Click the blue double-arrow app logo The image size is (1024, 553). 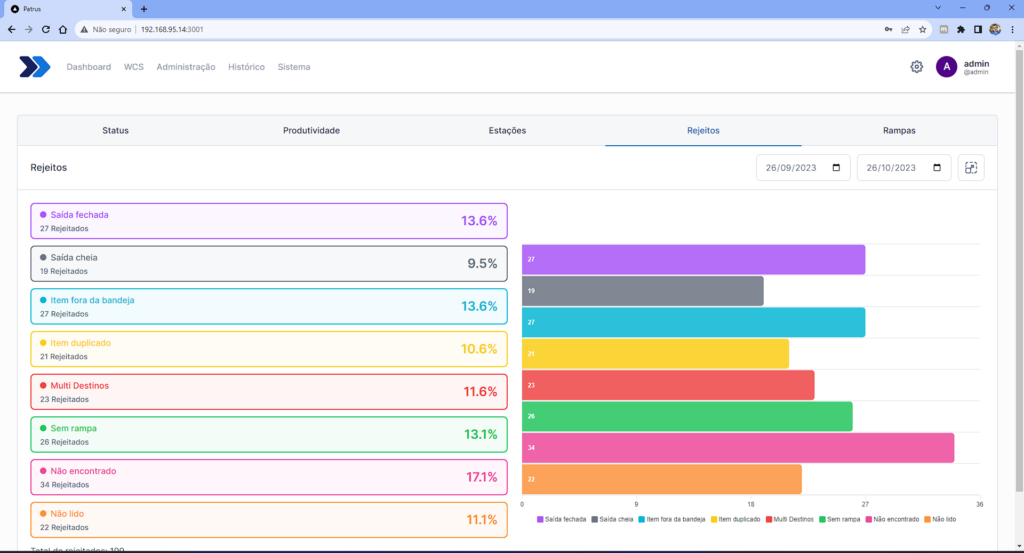[35, 67]
